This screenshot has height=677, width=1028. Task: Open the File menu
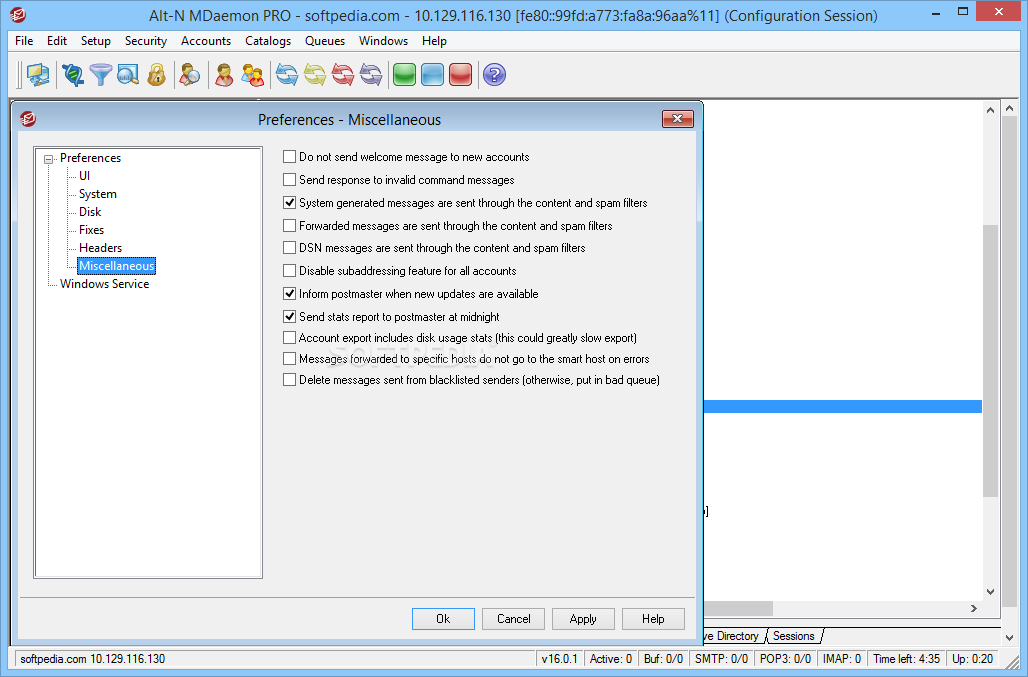(24, 41)
